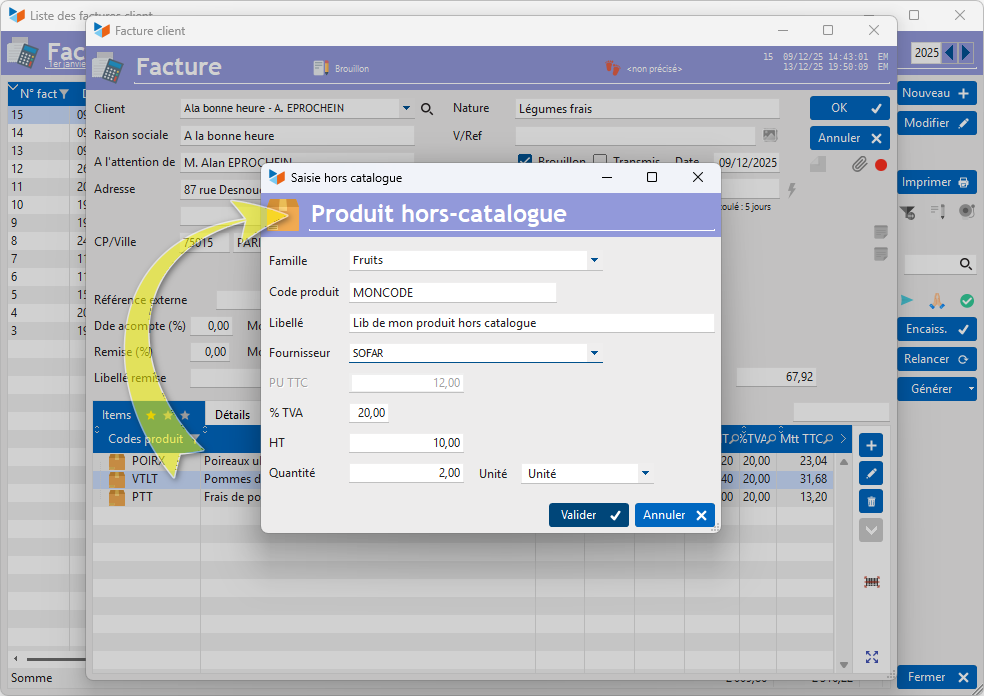Click the Quantité input field
This screenshot has height=696, width=984.
click(406, 473)
